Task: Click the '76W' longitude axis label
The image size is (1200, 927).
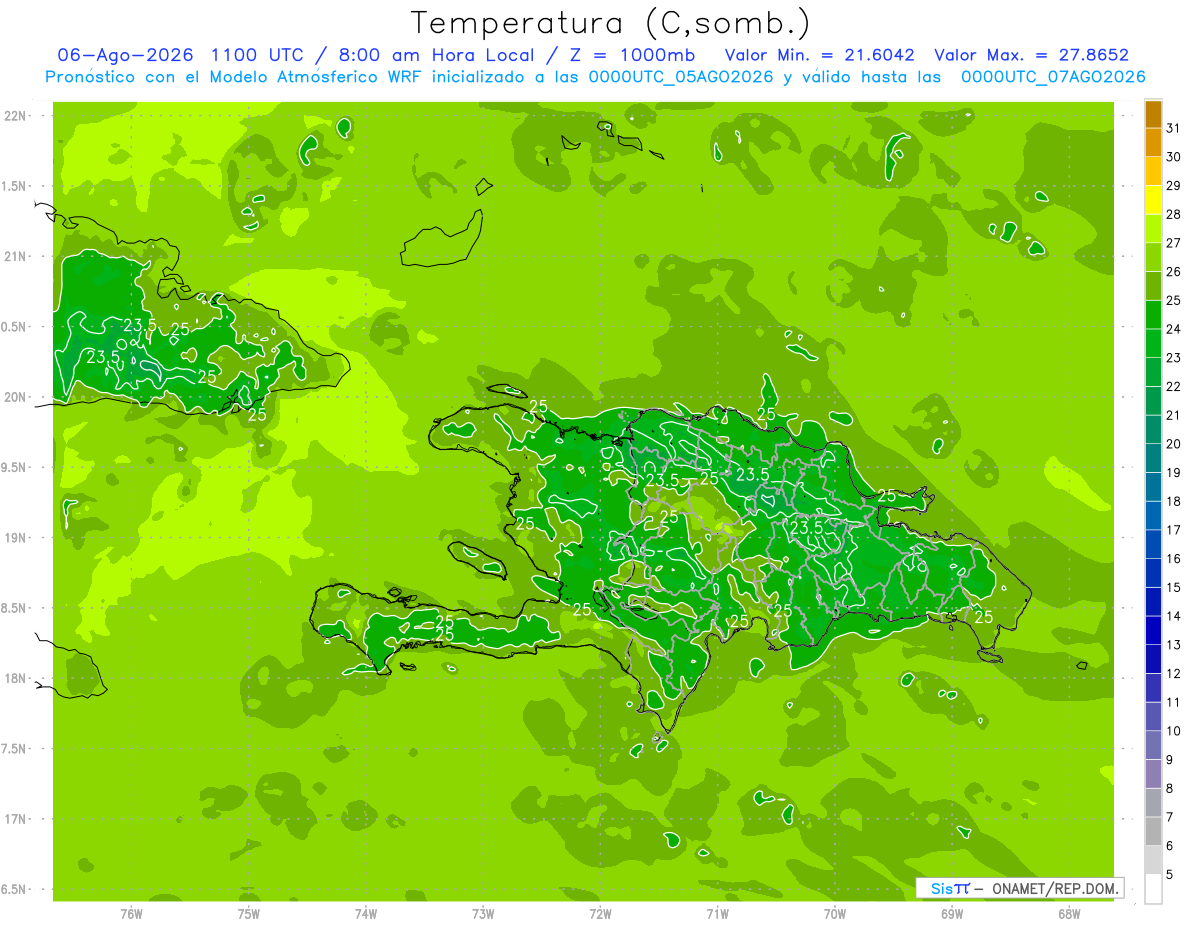Action: coord(131,913)
